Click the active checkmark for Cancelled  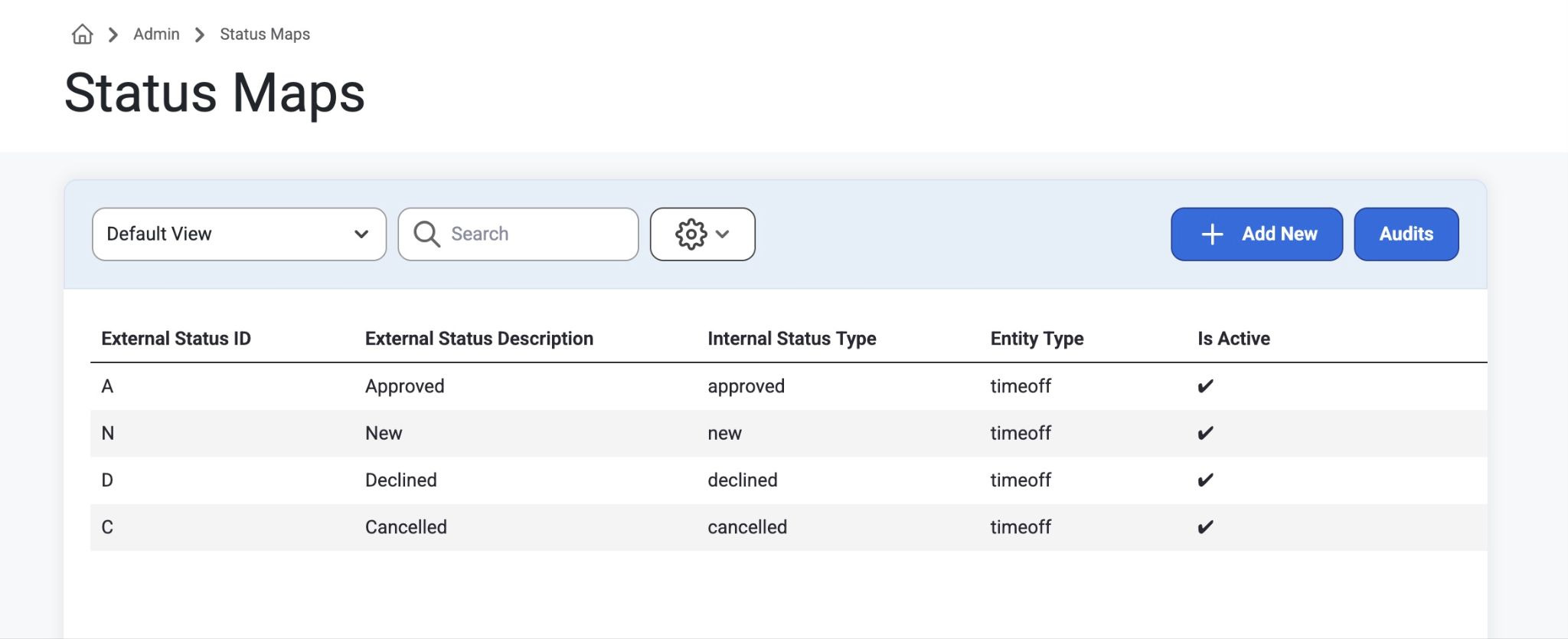click(x=1205, y=527)
